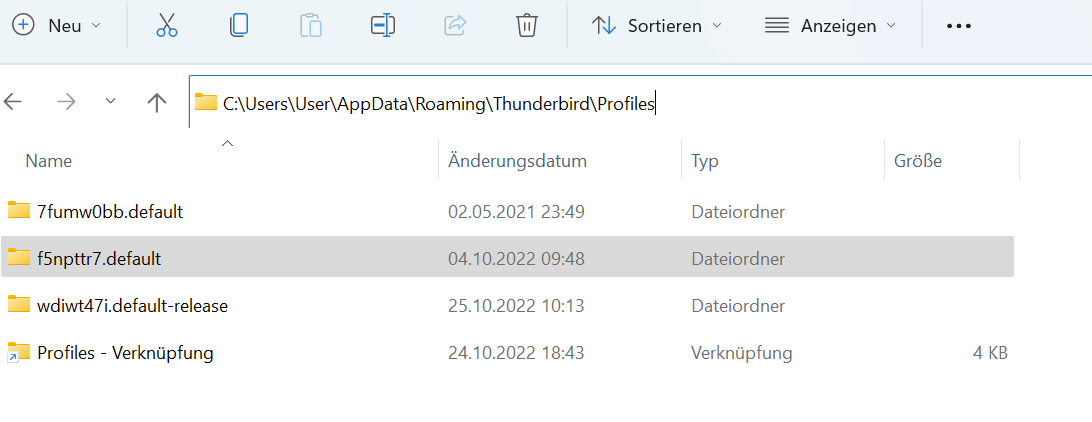Click the Rename icon in toolbar

click(382, 25)
